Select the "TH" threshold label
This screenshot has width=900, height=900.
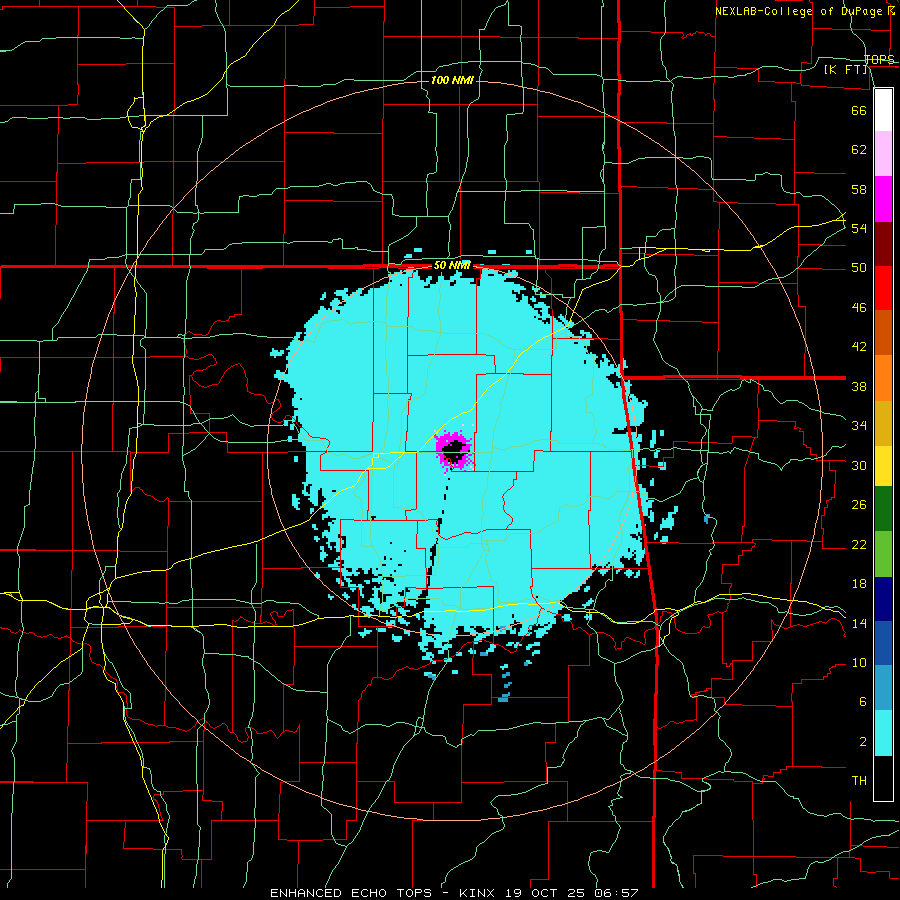[859, 781]
